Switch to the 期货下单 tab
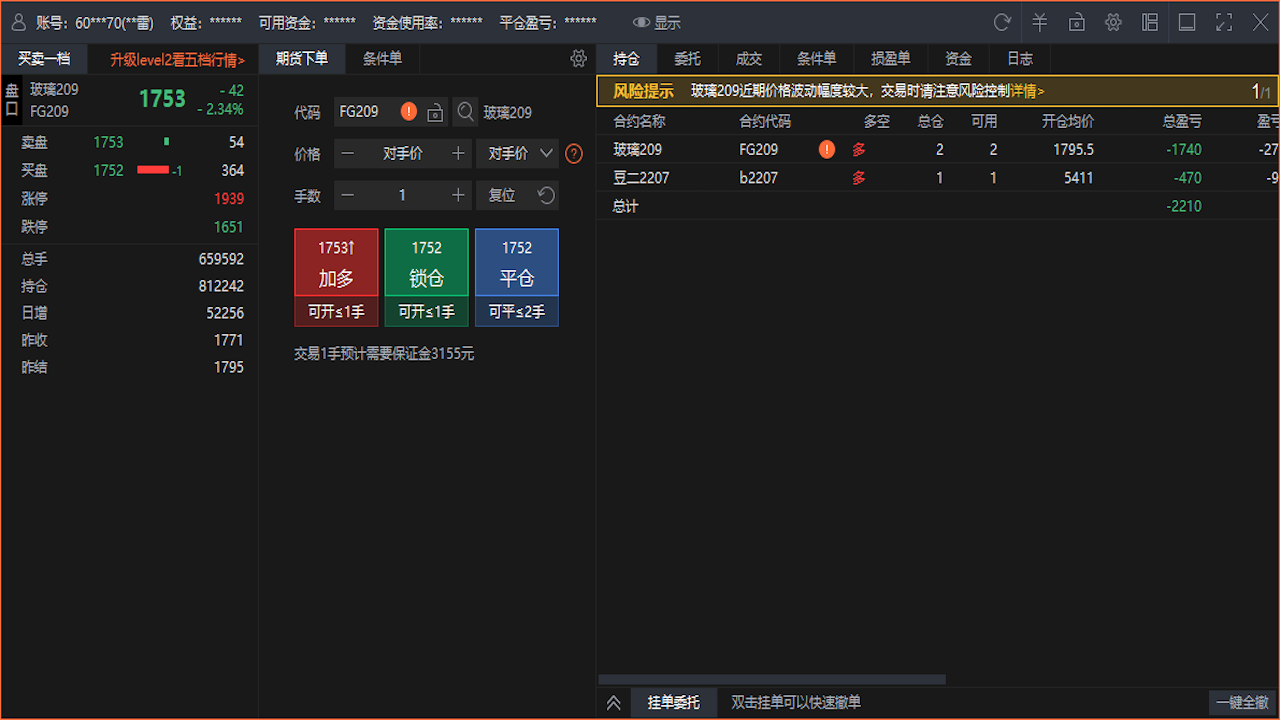Viewport: 1280px width, 720px height. click(x=302, y=59)
